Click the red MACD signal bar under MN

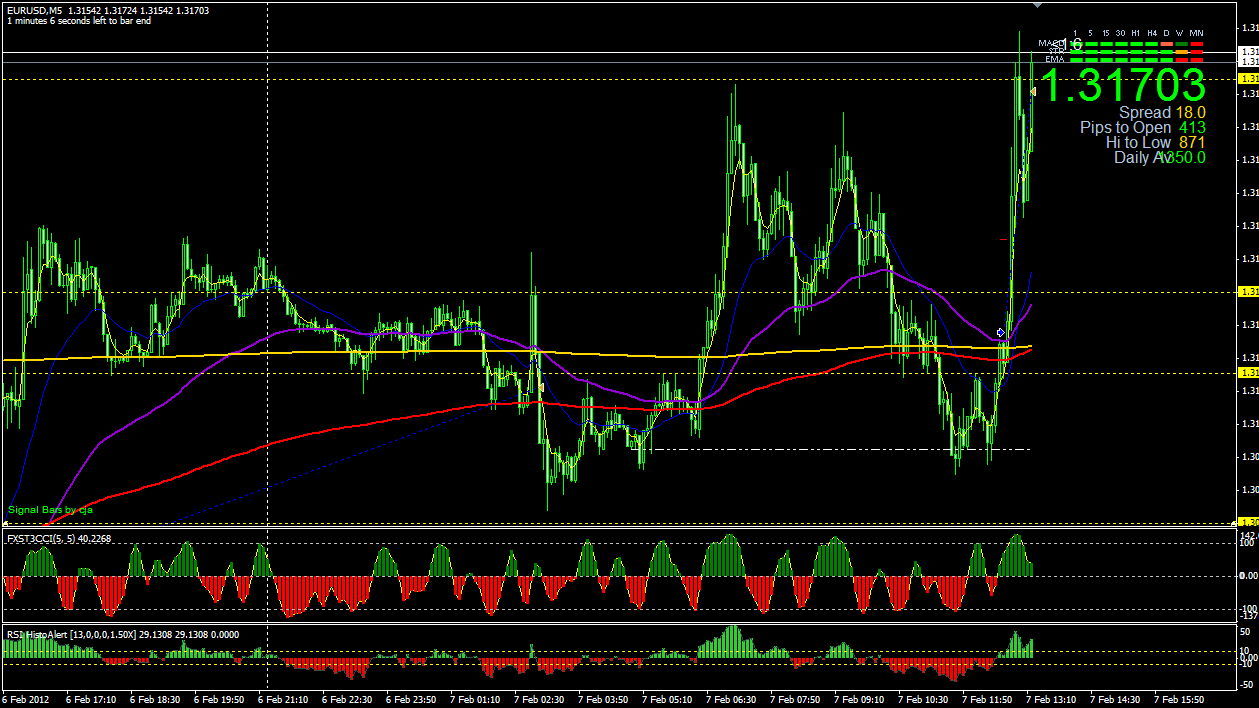point(1196,44)
